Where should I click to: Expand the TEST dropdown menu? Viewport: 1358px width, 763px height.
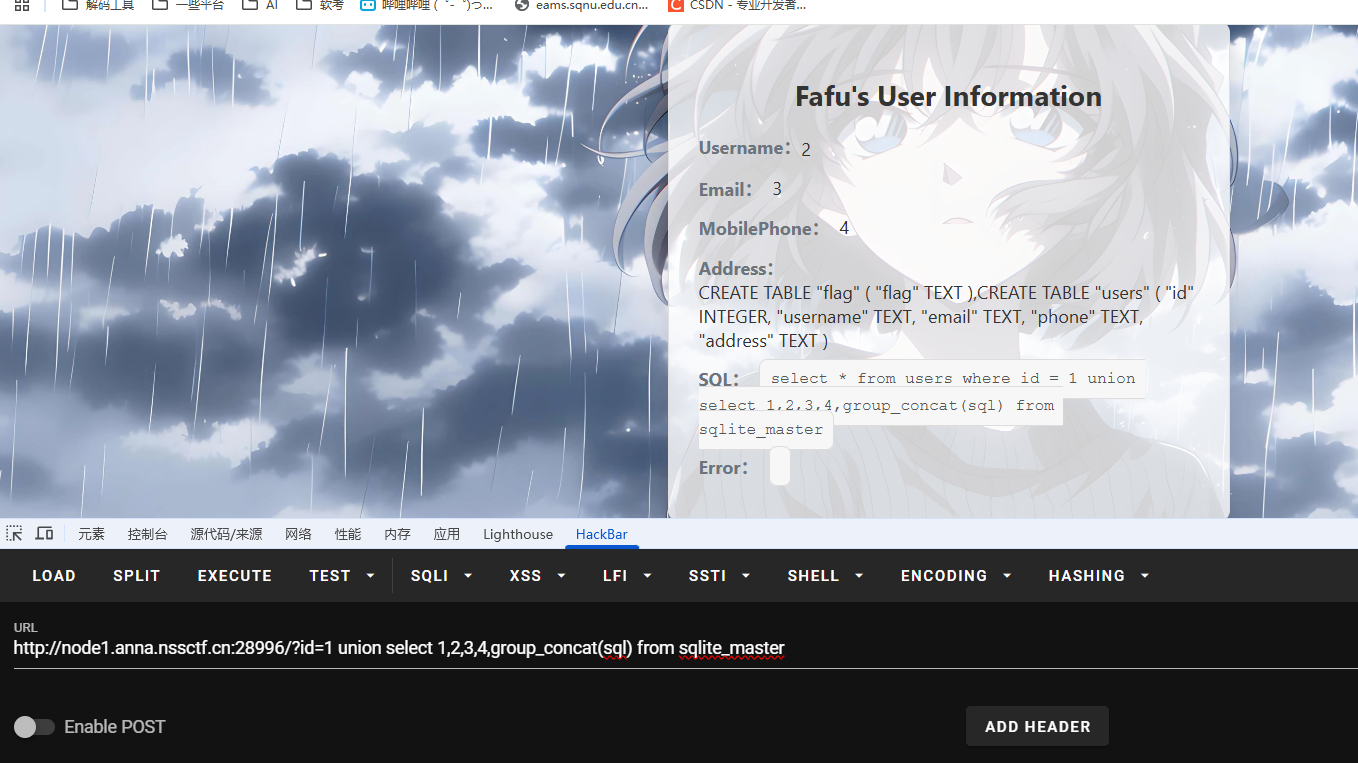pos(342,576)
